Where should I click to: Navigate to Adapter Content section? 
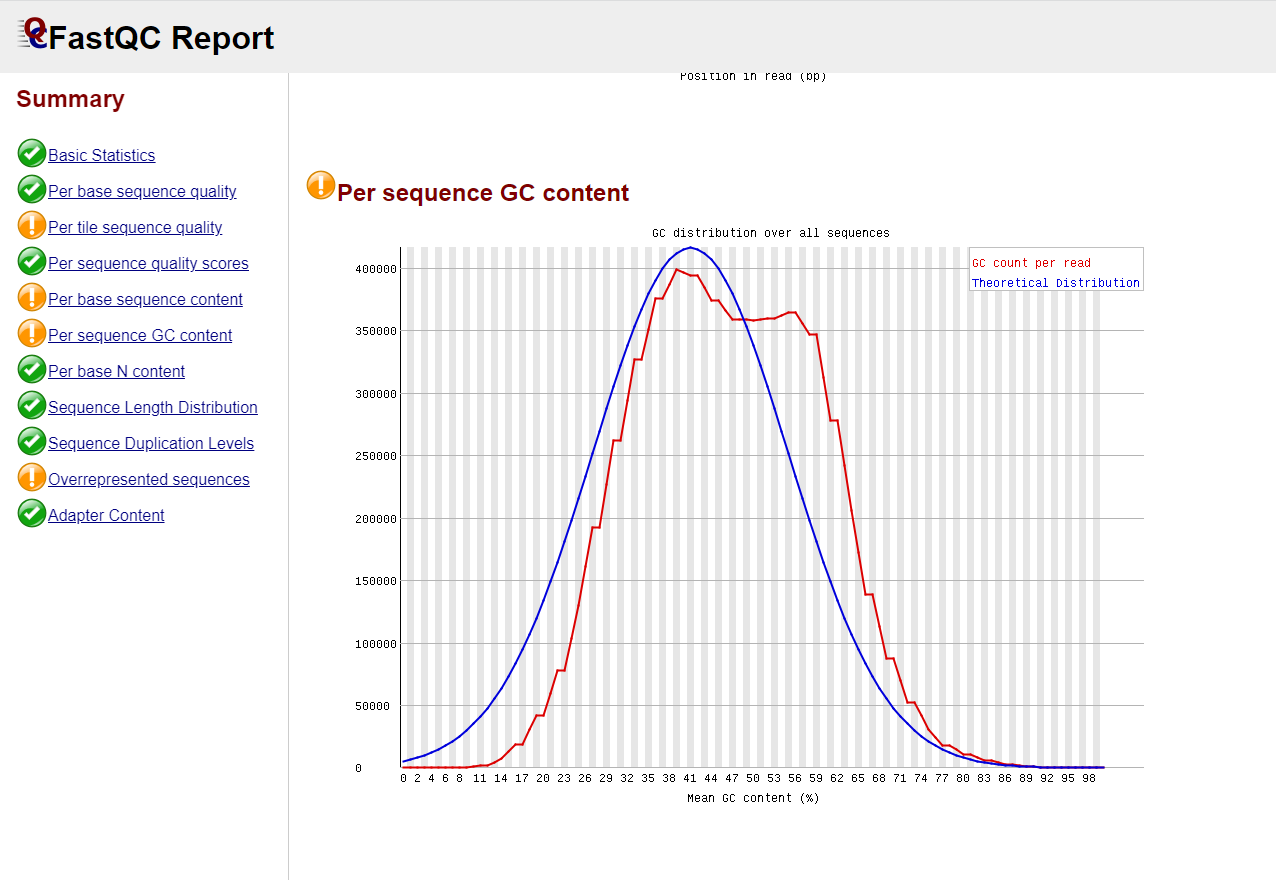pos(106,516)
